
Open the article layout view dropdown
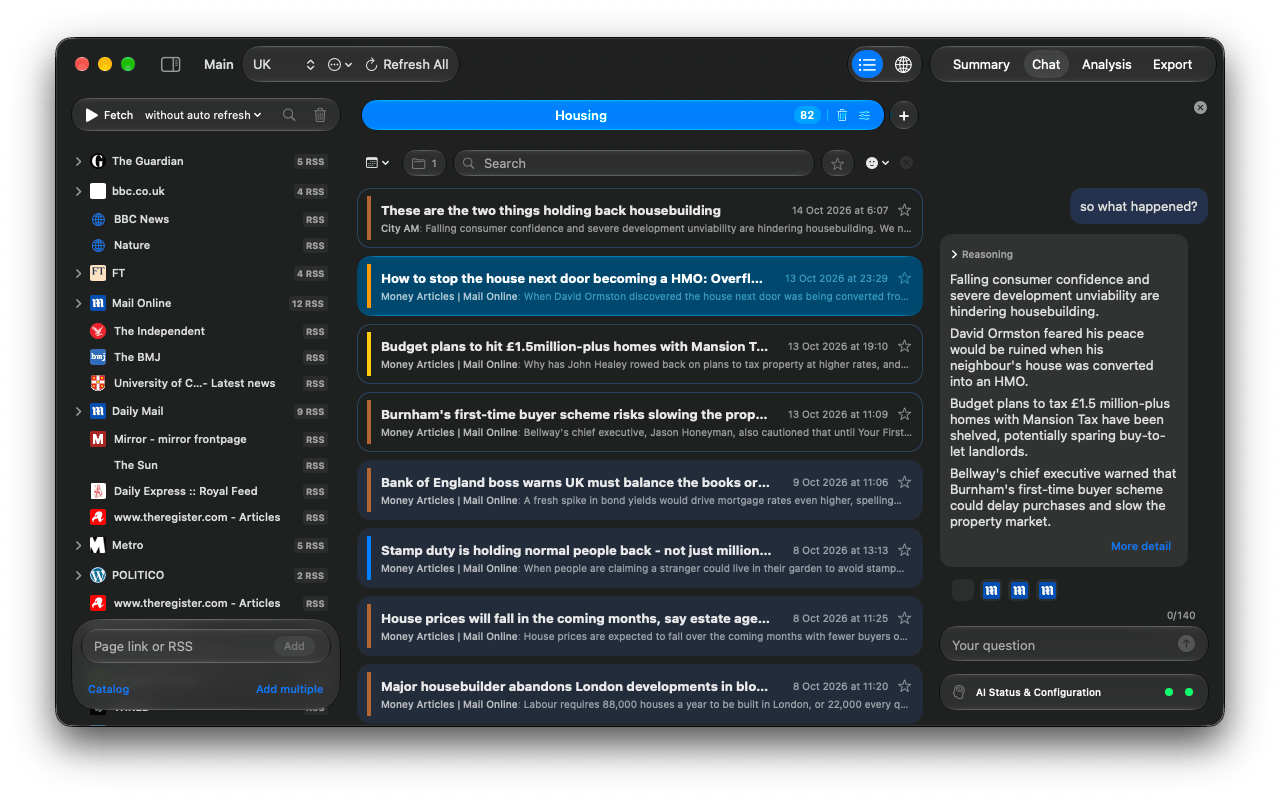[377, 163]
